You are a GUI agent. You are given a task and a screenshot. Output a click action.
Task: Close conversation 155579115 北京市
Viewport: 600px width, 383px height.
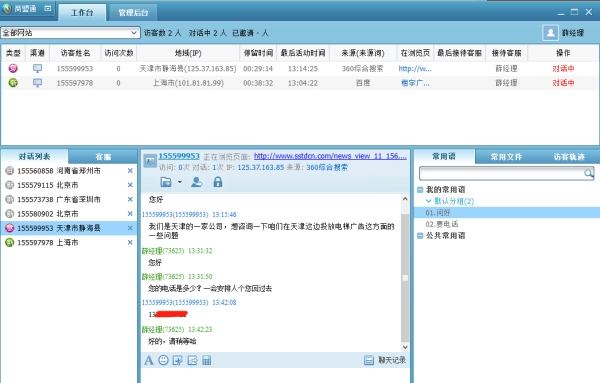pos(130,185)
